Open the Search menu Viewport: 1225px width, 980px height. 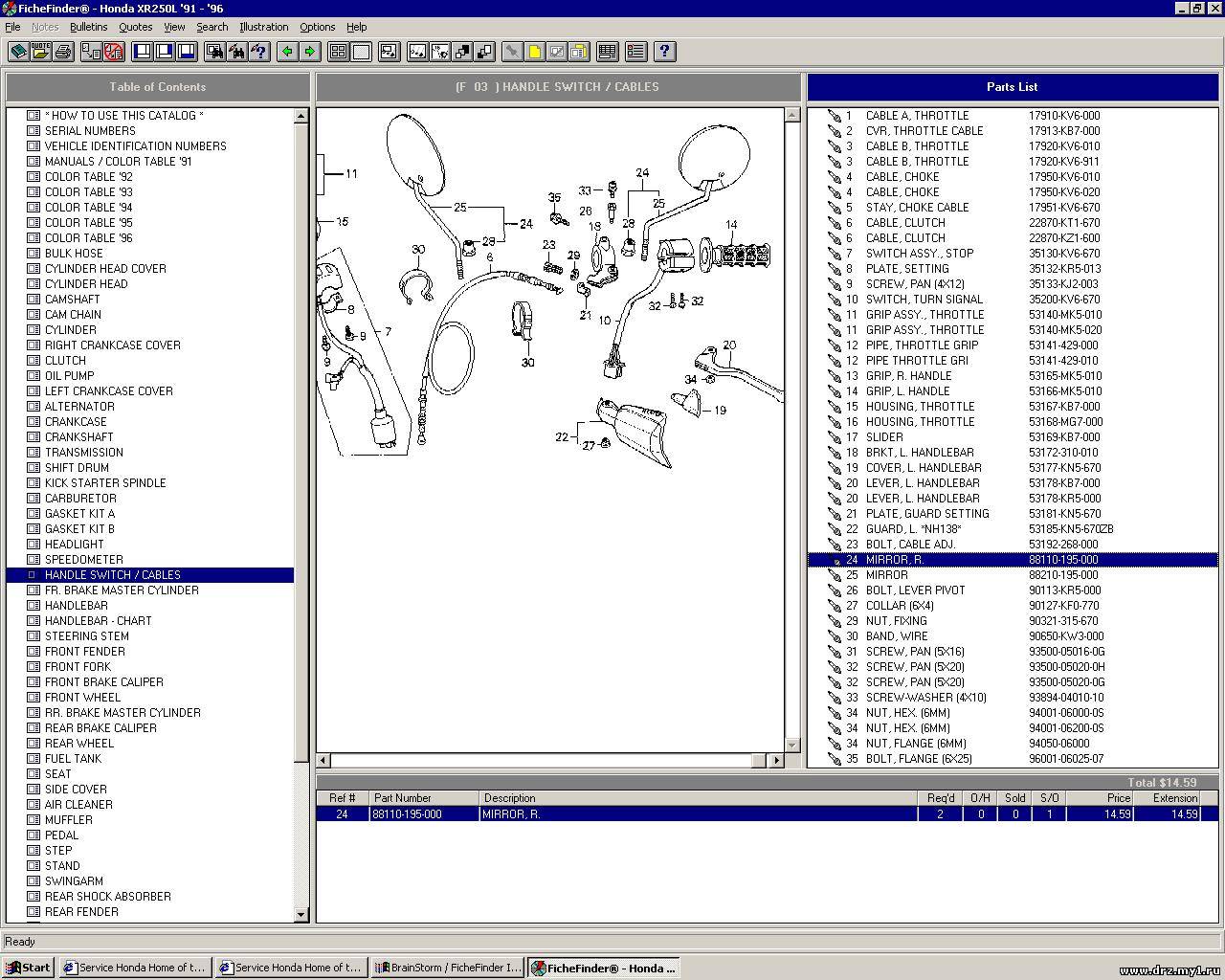click(x=212, y=27)
